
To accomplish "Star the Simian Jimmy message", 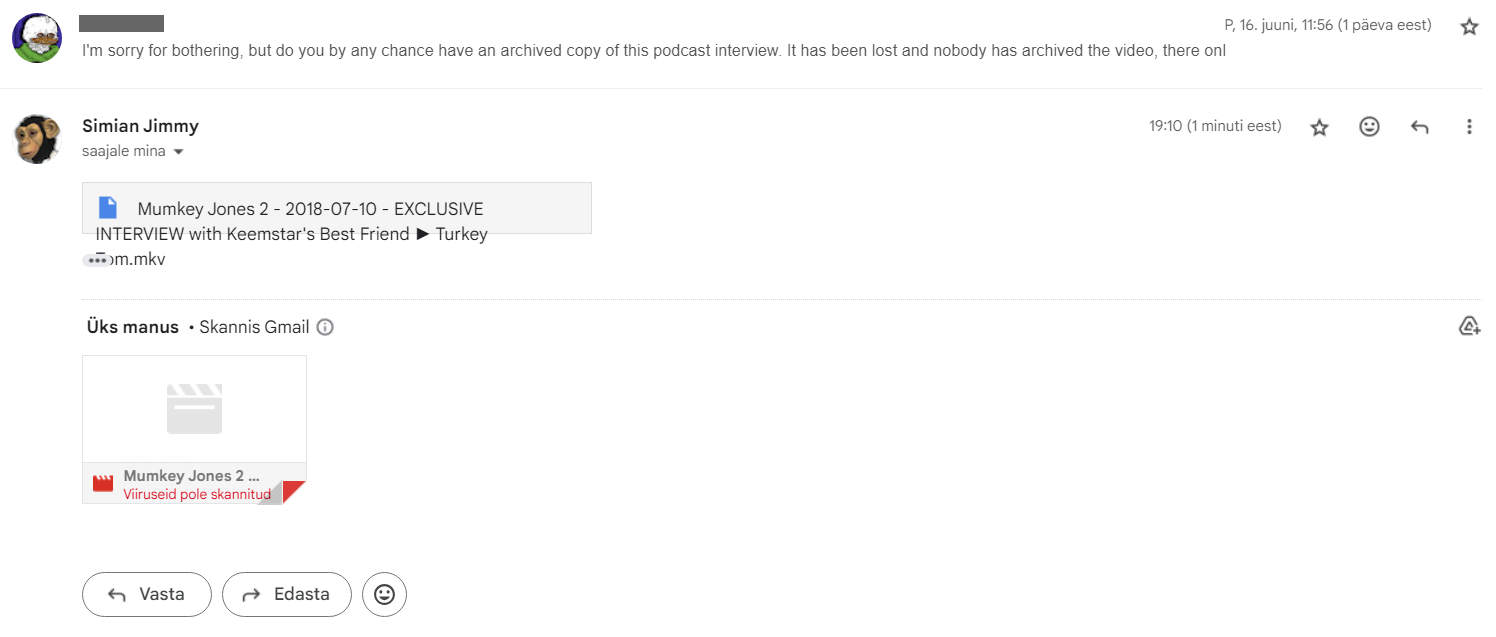I will point(1320,127).
